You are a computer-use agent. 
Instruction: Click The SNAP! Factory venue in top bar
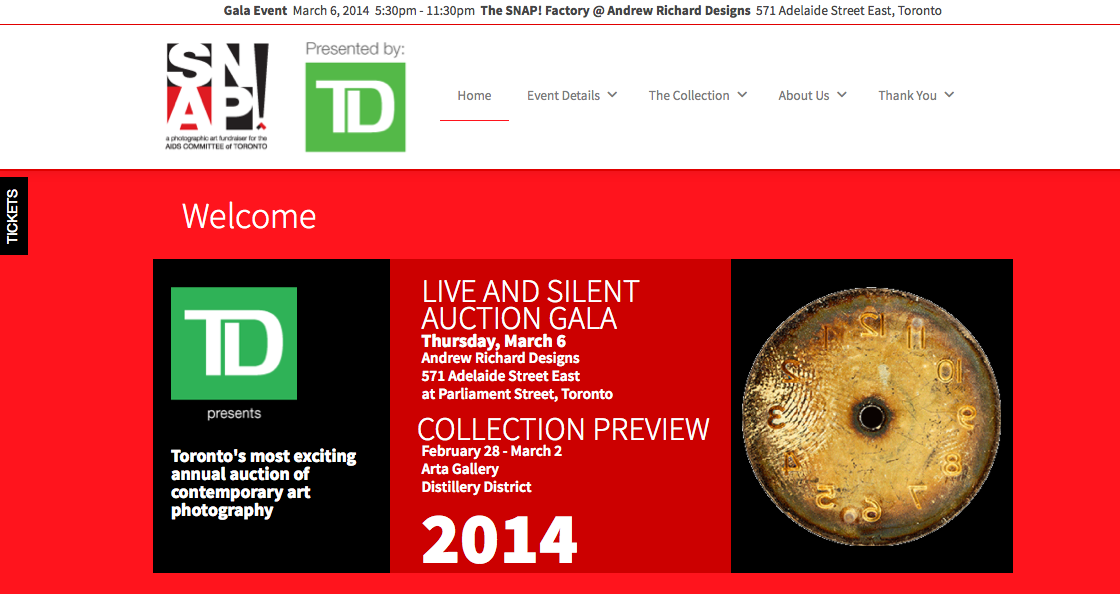[615, 11]
